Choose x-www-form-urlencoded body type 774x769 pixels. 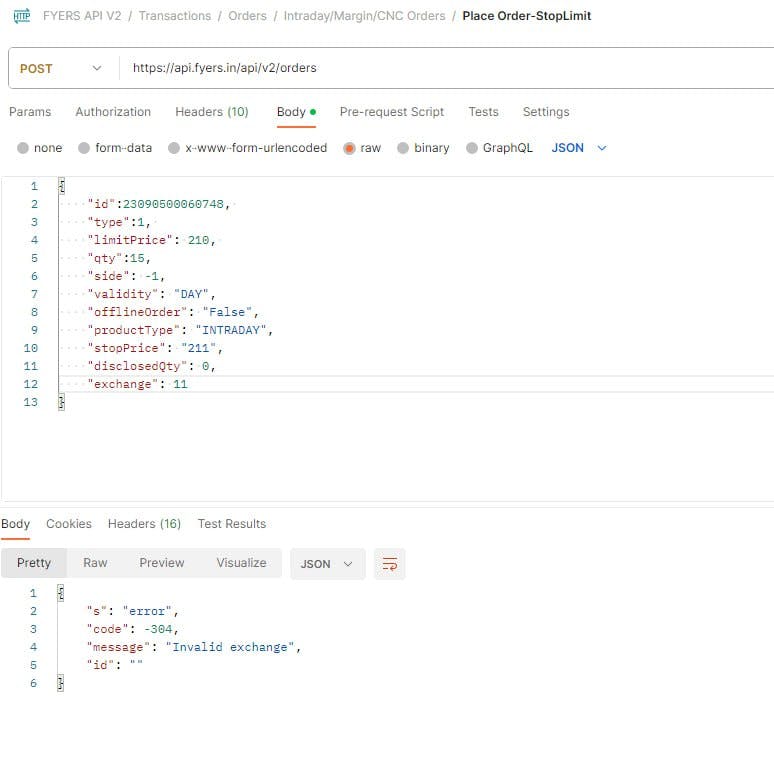174,148
